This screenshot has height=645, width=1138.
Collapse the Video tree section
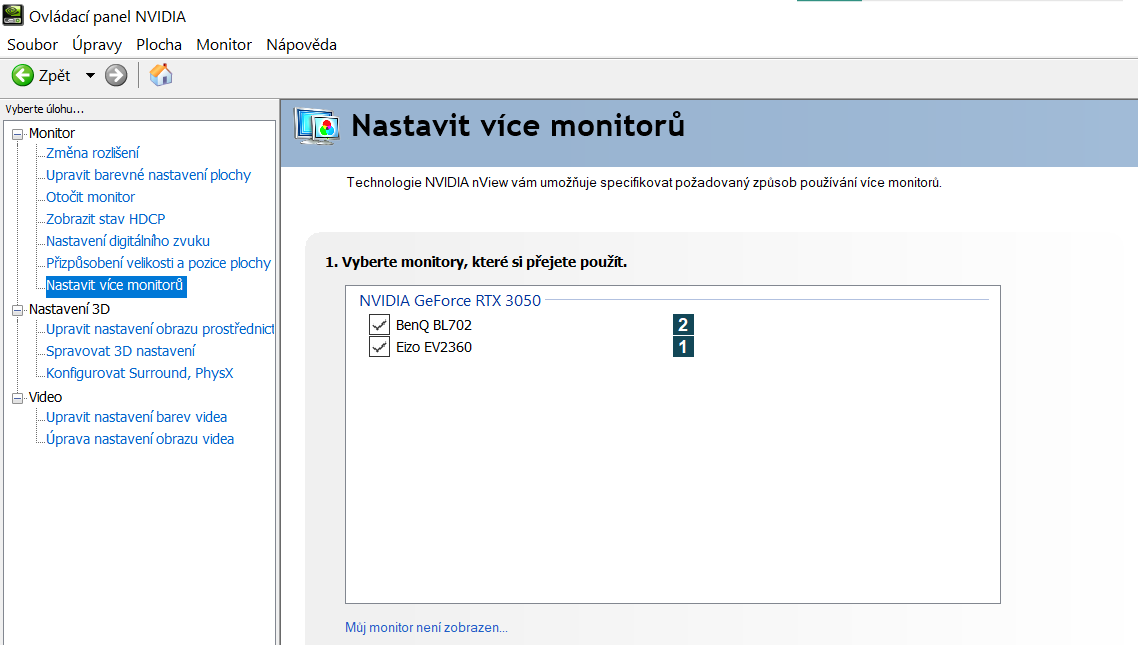tap(17, 398)
